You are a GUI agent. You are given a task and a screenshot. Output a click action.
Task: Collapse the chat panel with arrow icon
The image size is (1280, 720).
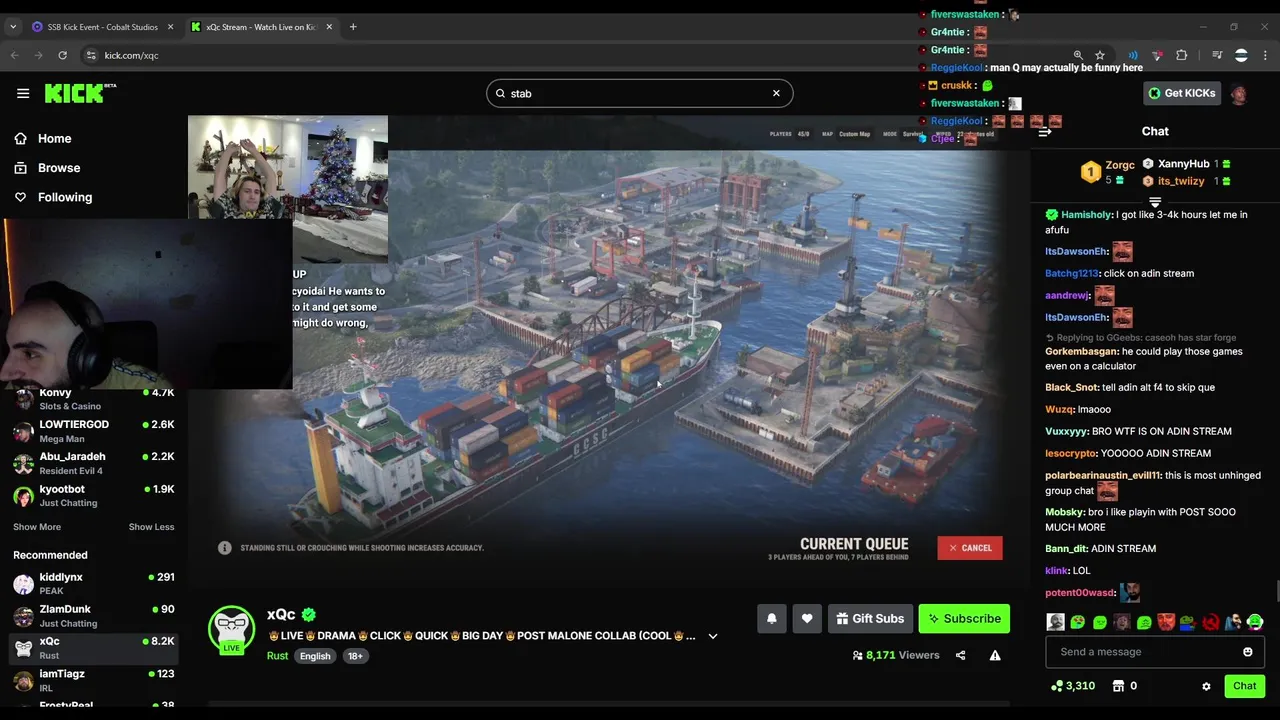[x=1045, y=131]
